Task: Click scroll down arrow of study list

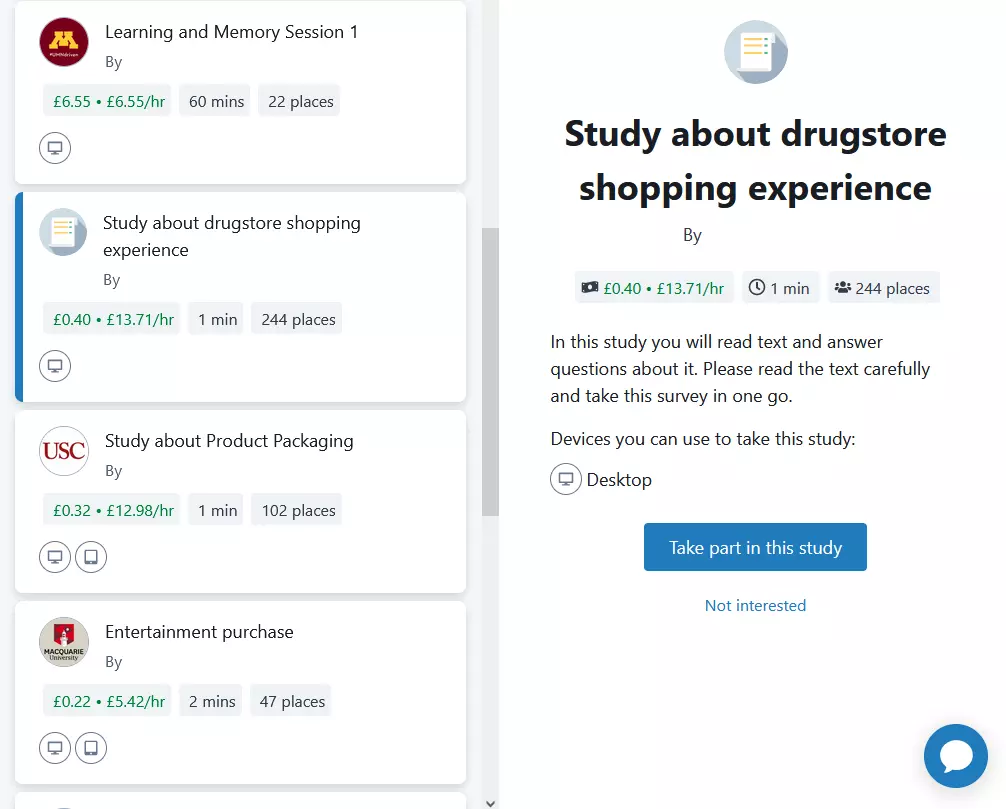Action: [490, 803]
